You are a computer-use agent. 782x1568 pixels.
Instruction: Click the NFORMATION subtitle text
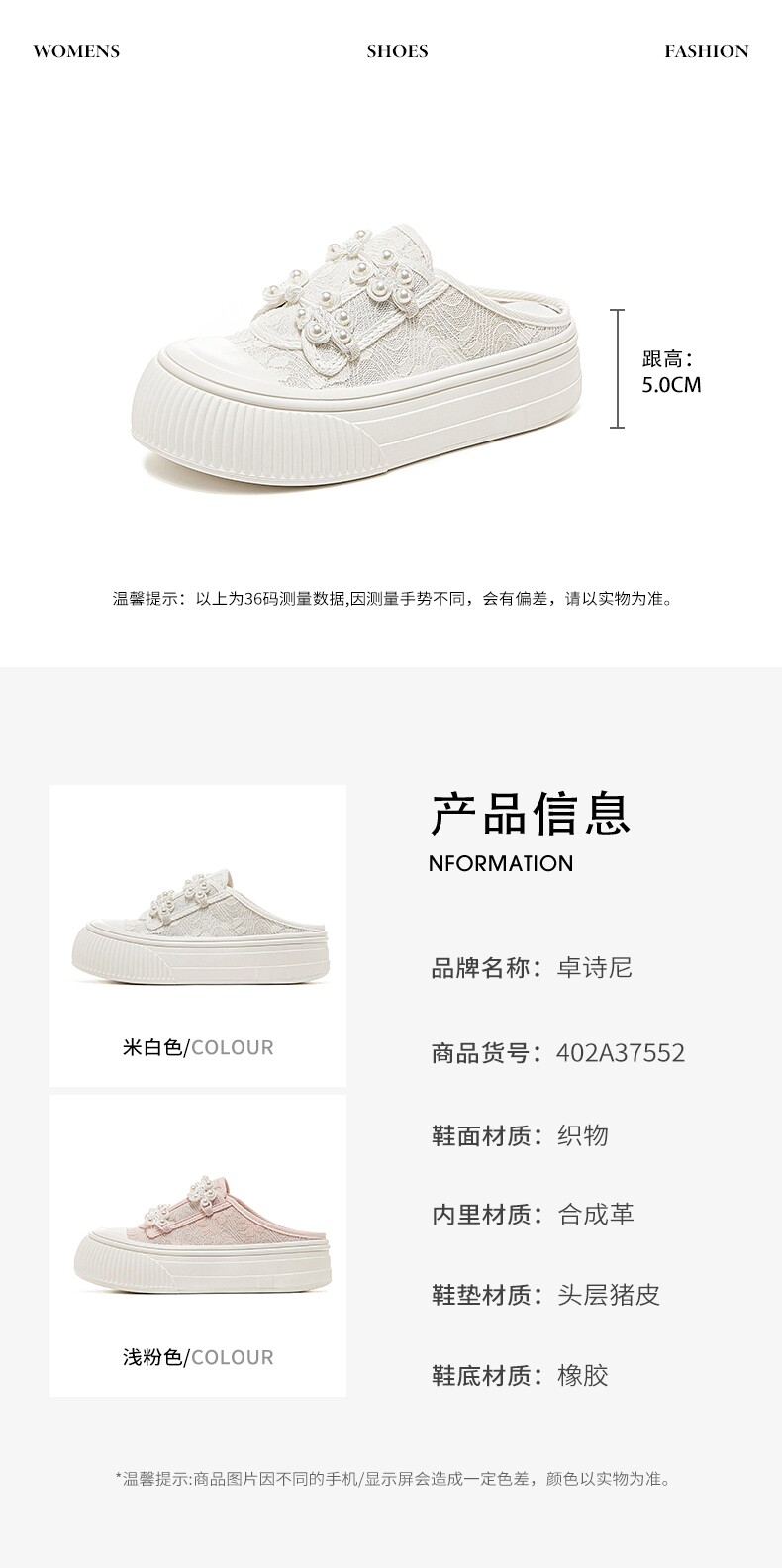pyautogui.click(x=501, y=863)
